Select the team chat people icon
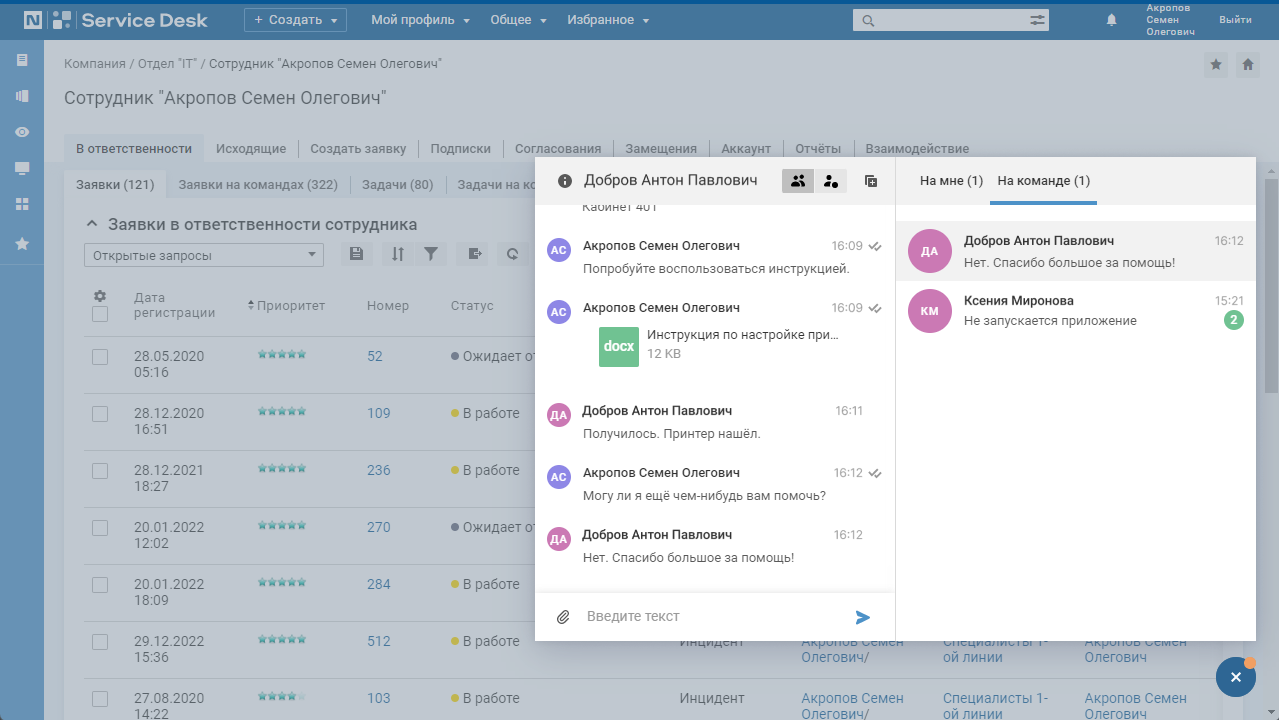This screenshot has width=1279, height=720. 798,181
